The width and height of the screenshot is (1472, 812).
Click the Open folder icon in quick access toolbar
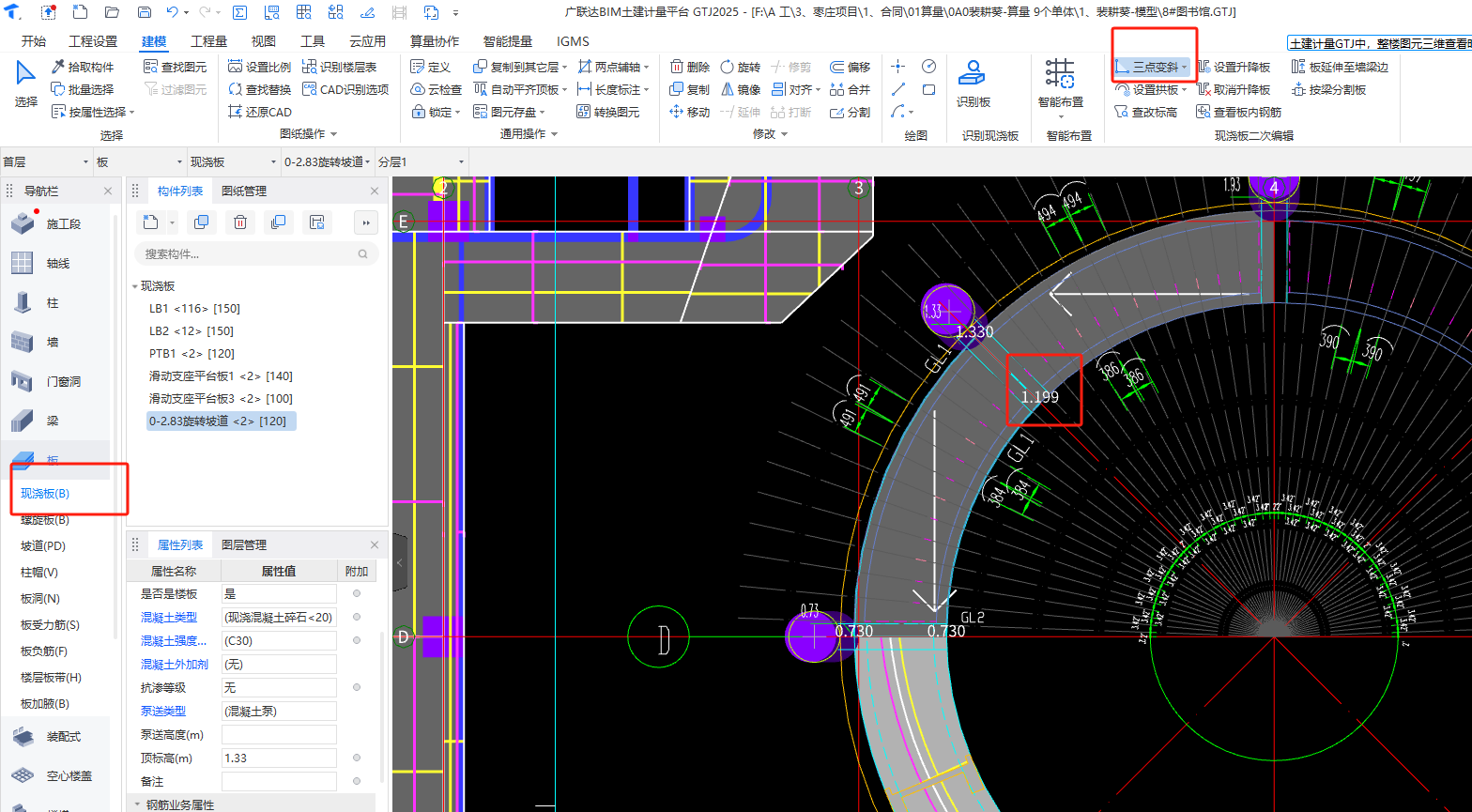(x=112, y=12)
